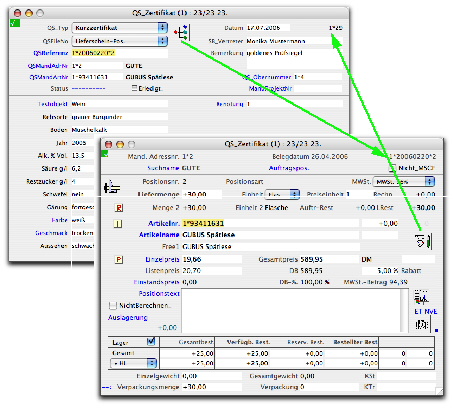Click the Einzelgewicht field showing 0,00
453x410 pixels.
[212, 376]
